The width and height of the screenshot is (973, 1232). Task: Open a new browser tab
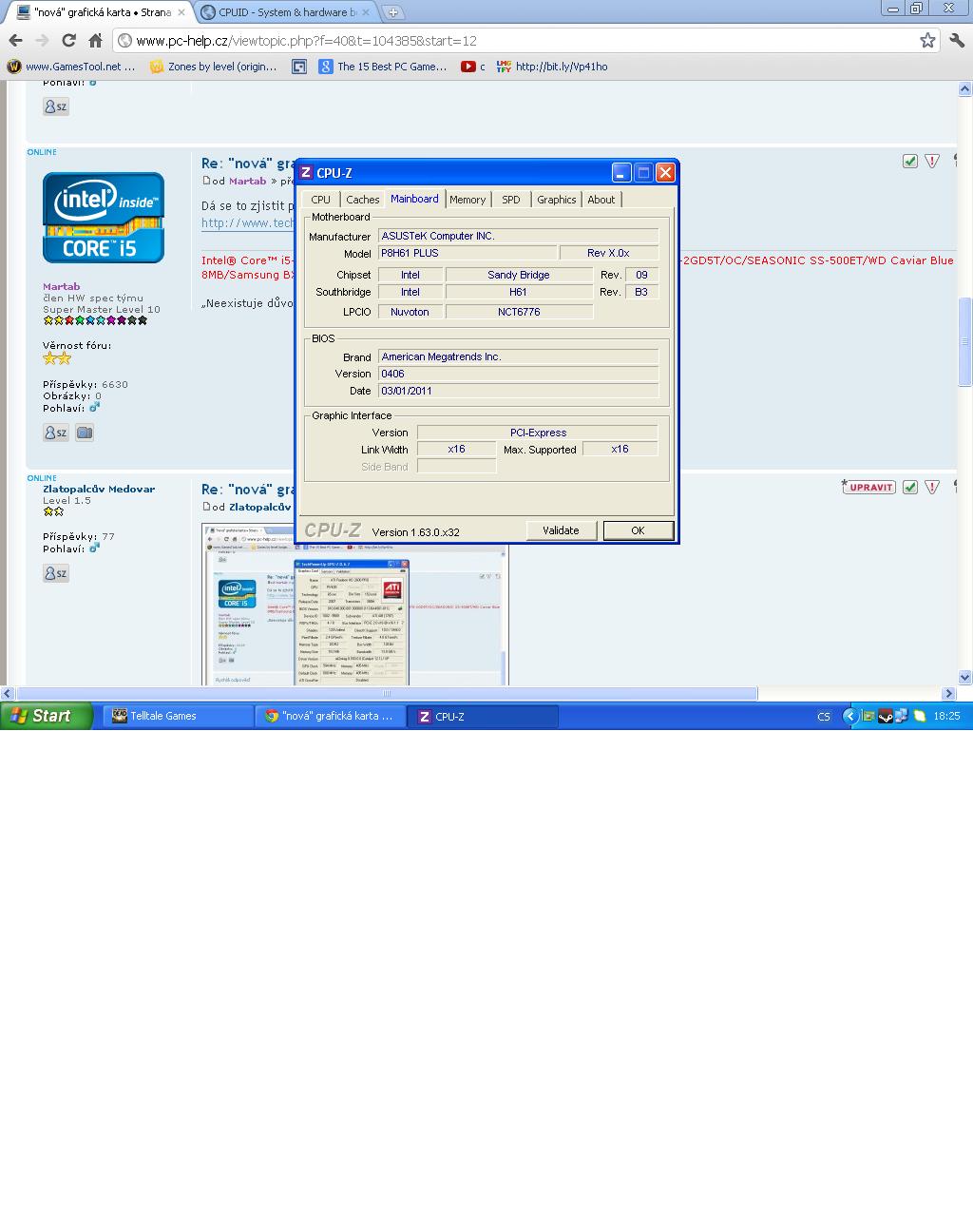click(392, 12)
